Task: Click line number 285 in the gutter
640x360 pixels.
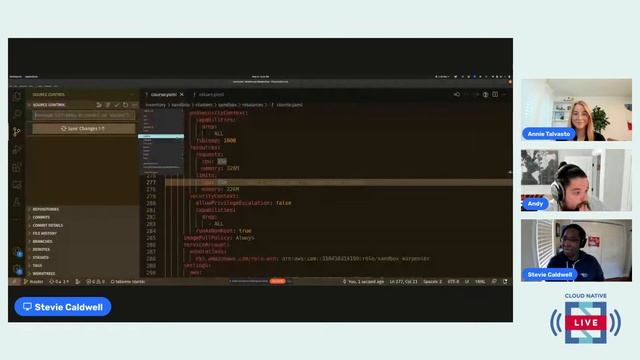Action: click(x=151, y=238)
